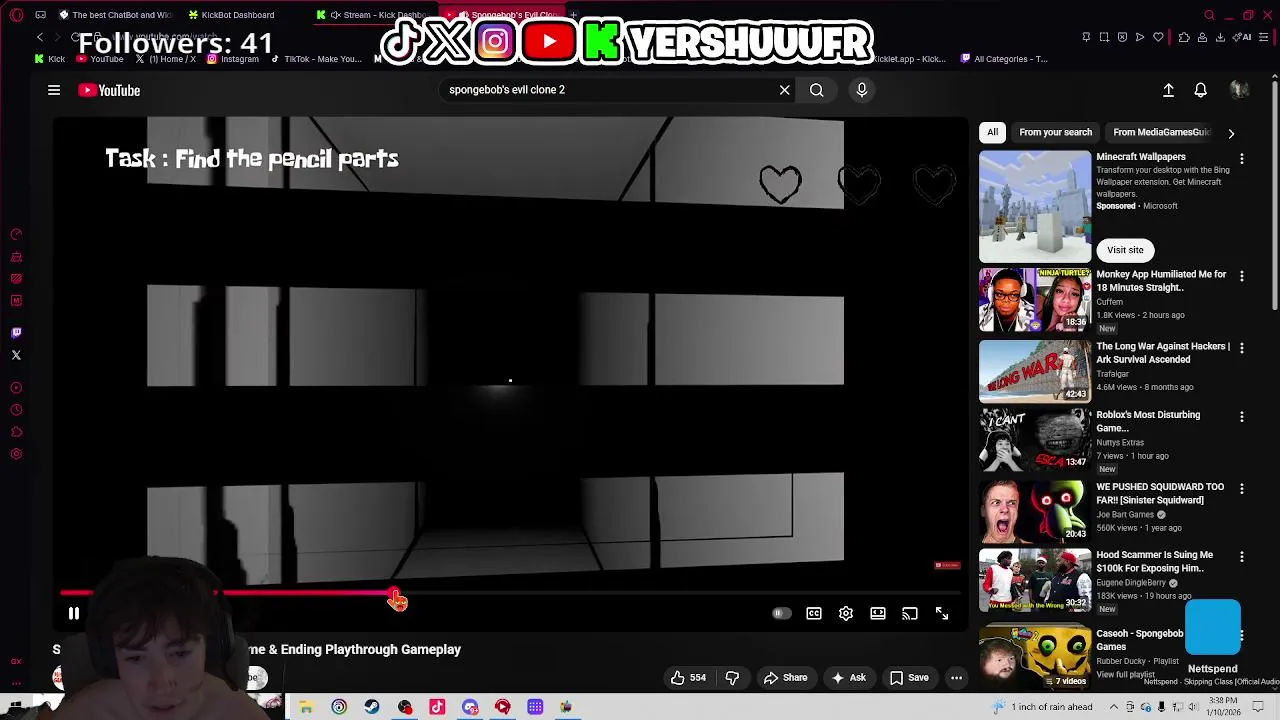Open File Explorer from the taskbar
Viewport: 1280px width, 720px height.
pos(306,707)
